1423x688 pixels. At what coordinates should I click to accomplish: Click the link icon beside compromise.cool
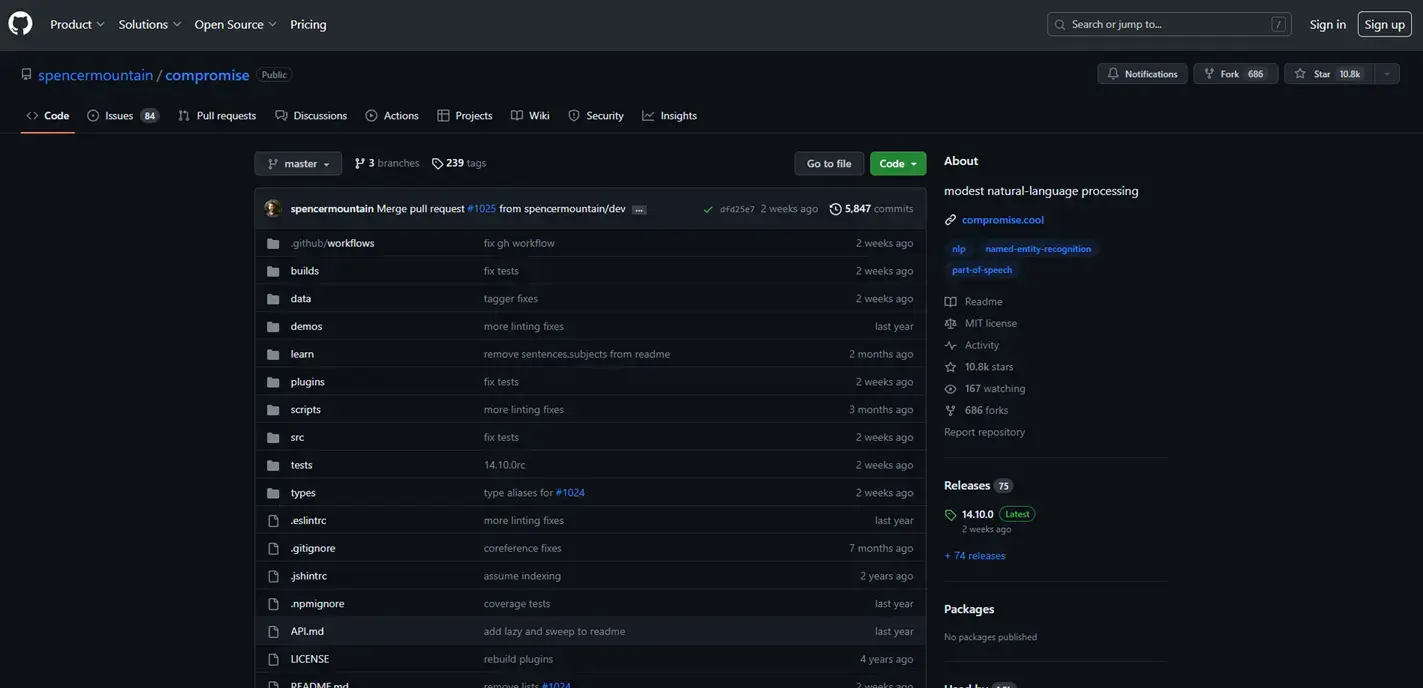(950, 220)
